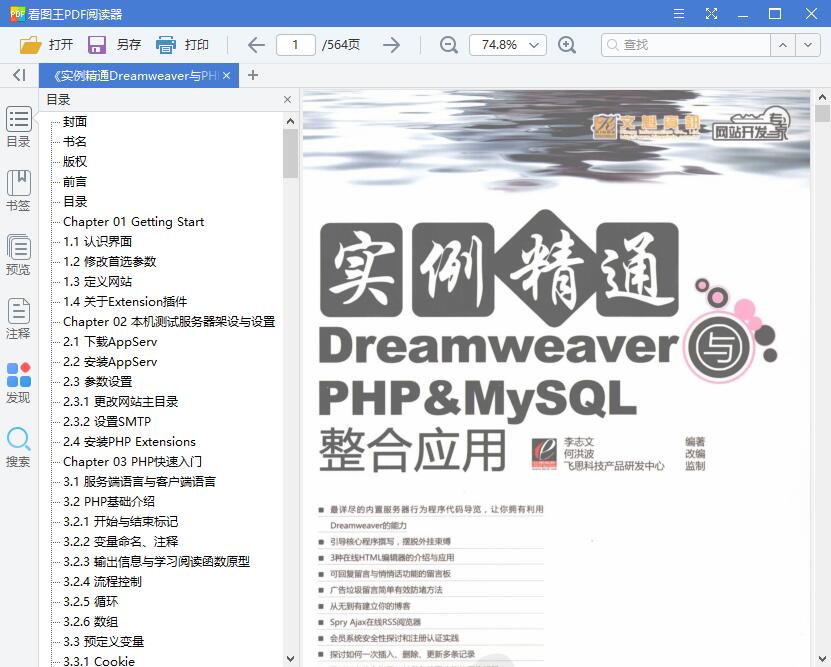Image resolution: width=831 pixels, height=667 pixels.
Task: Go to 3.2.2 变量命名、注释
Action: (x=120, y=542)
